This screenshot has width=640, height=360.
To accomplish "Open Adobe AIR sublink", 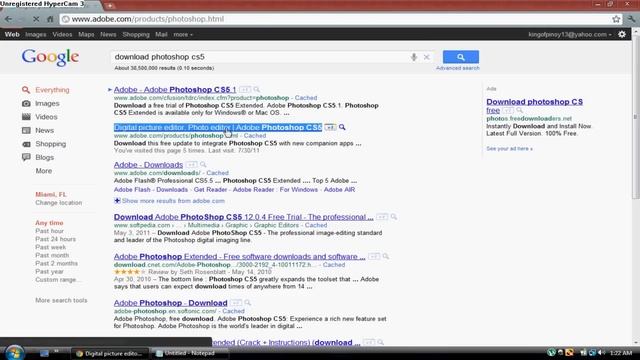I will coord(339,189).
